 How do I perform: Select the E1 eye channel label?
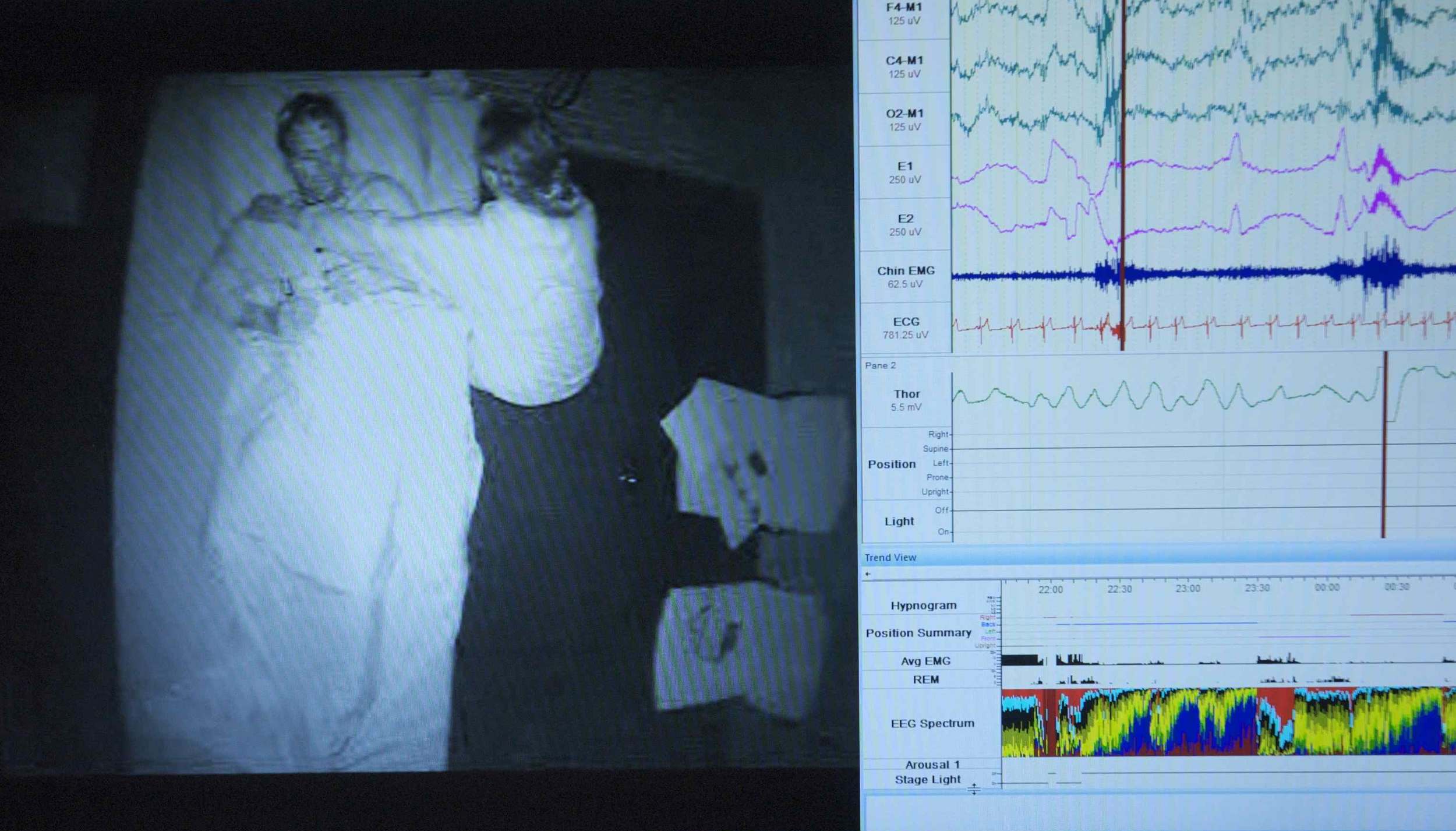click(904, 167)
